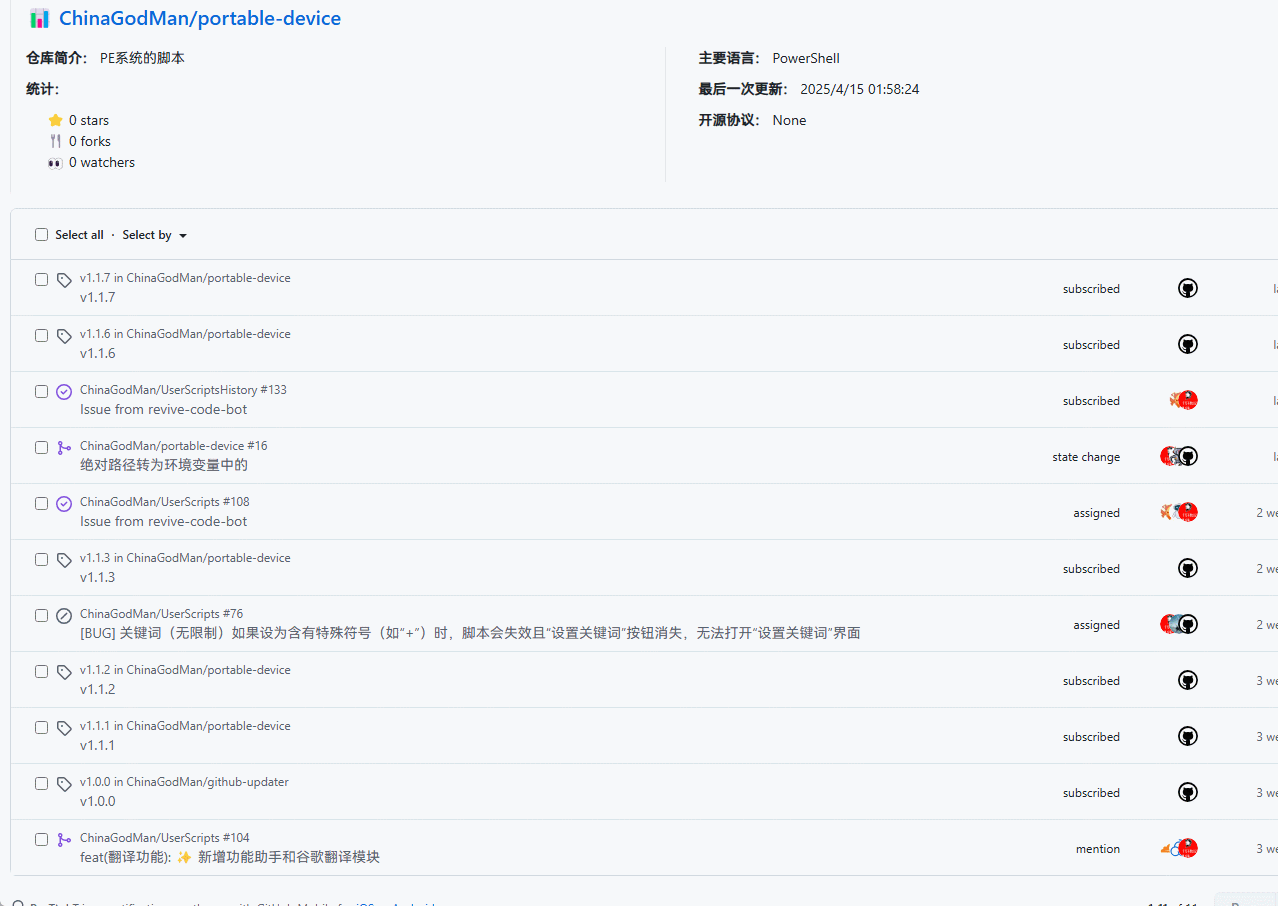This screenshot has width=1278, height=906.
Task: Click GitHub avatar in v1.0.0 row
Action: tap(1188, 792)
